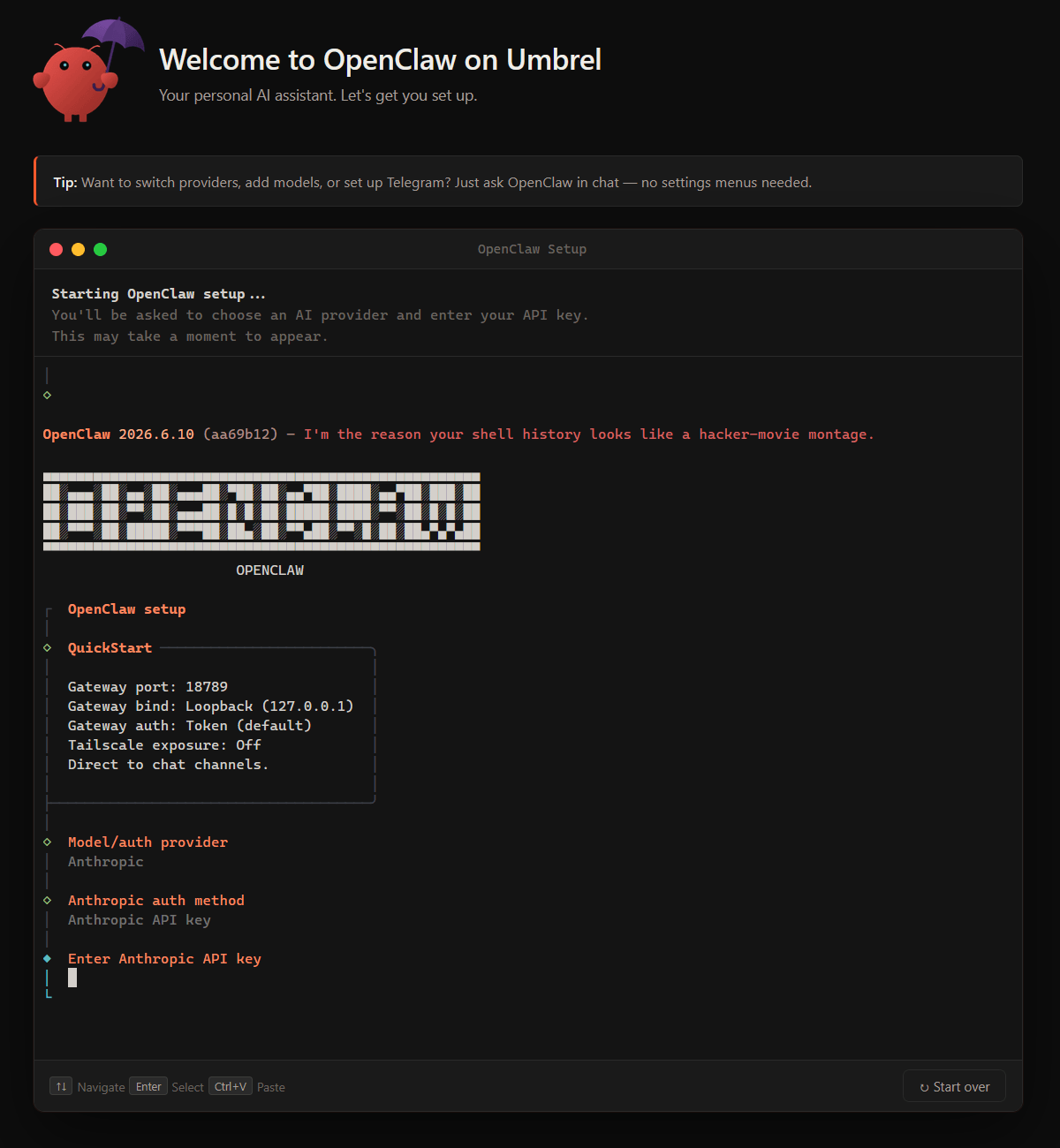Click the yellow window dot in terminal

(78, 250)
